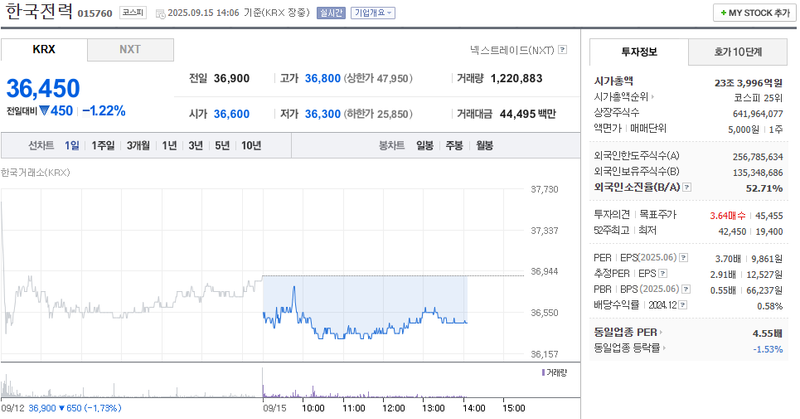800x419 pixels.
Task: Click the 고가 value 36,800
Action: [x=322, y=78]
